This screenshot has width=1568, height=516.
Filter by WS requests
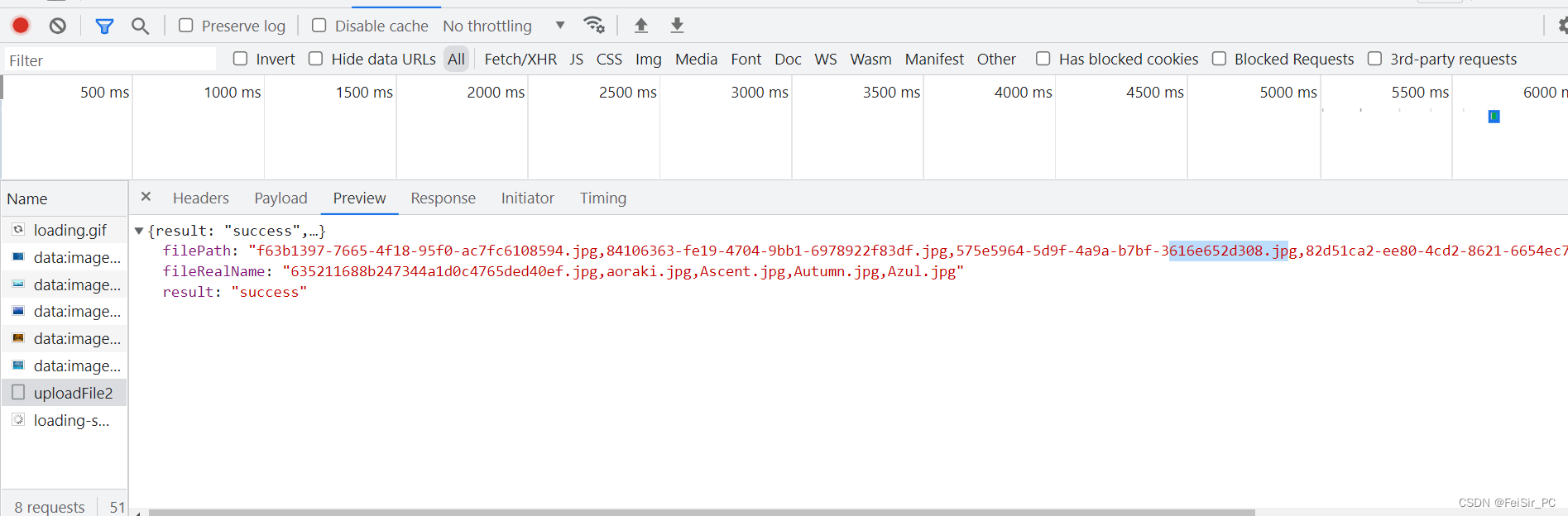click(x=826, y=59)
